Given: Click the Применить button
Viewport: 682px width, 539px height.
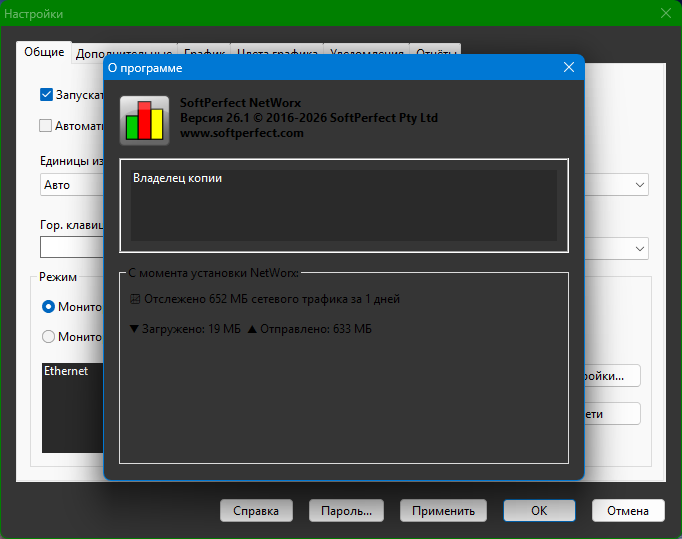Looking at the screenshot, I should pyautogui.click(x=443, y=510).
